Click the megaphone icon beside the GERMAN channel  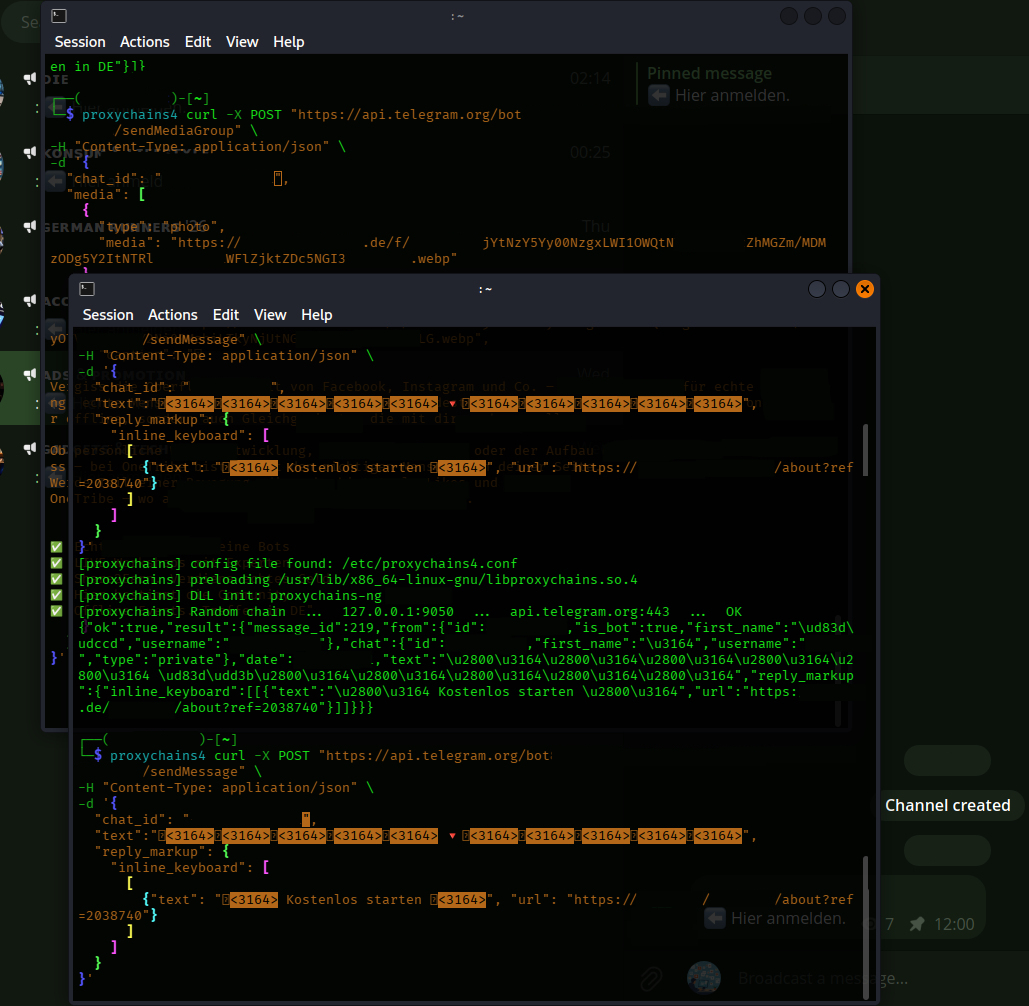pyautogui.click(x=30, y=226)
